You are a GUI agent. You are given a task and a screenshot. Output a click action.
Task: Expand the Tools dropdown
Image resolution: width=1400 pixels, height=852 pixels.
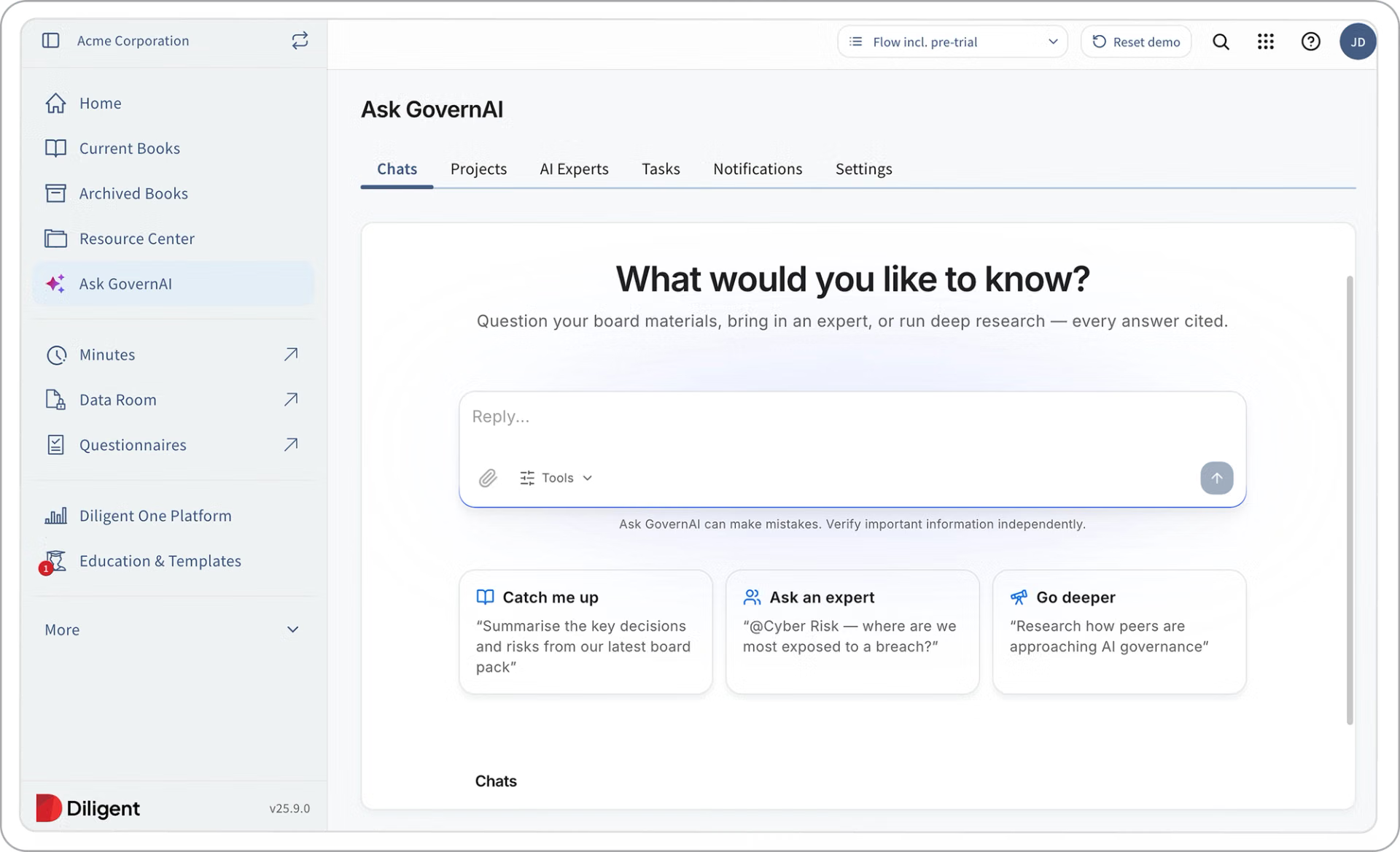click(x=556, y=479)
